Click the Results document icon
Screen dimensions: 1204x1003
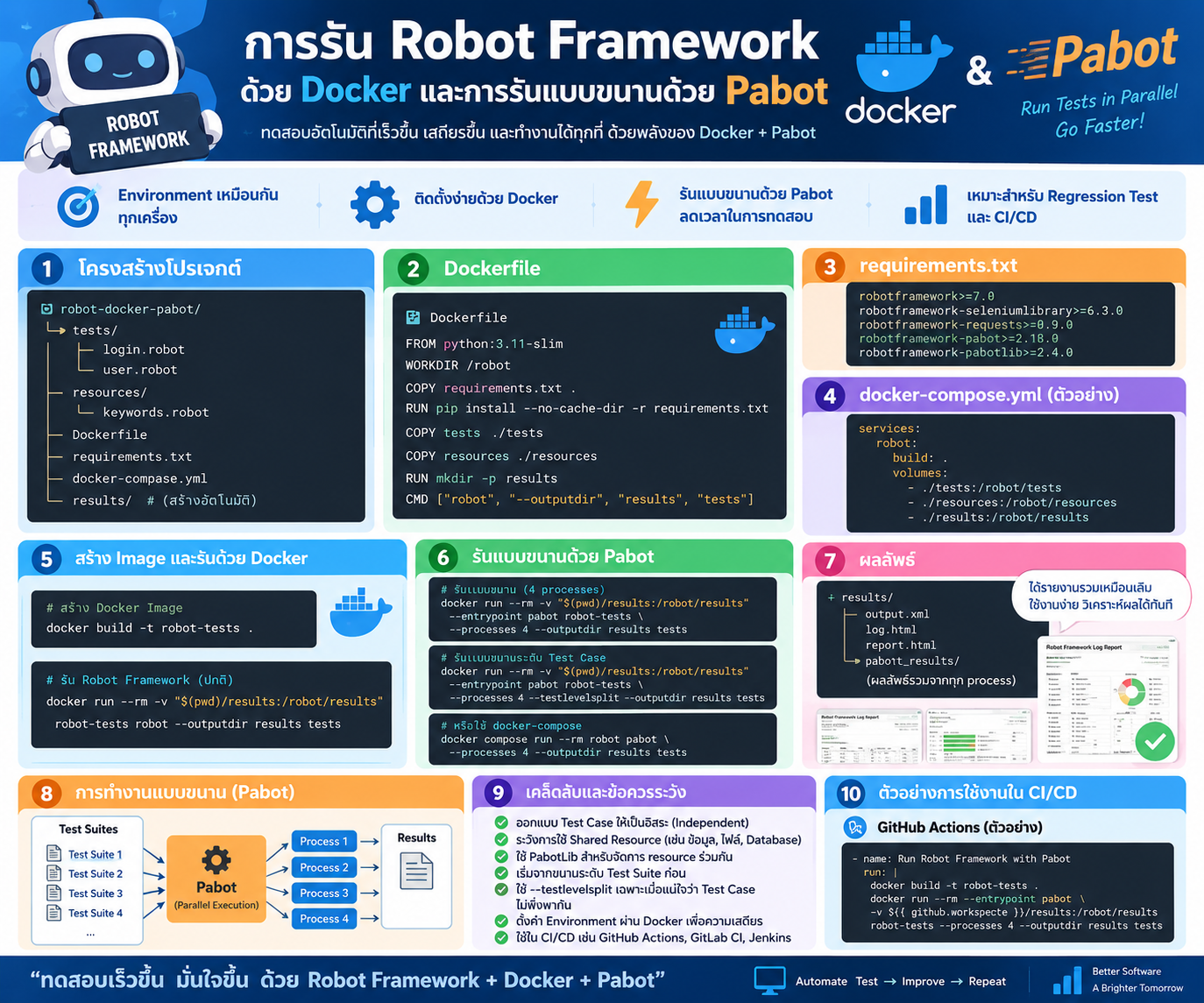pyautogui.click(x=416, y=872)
